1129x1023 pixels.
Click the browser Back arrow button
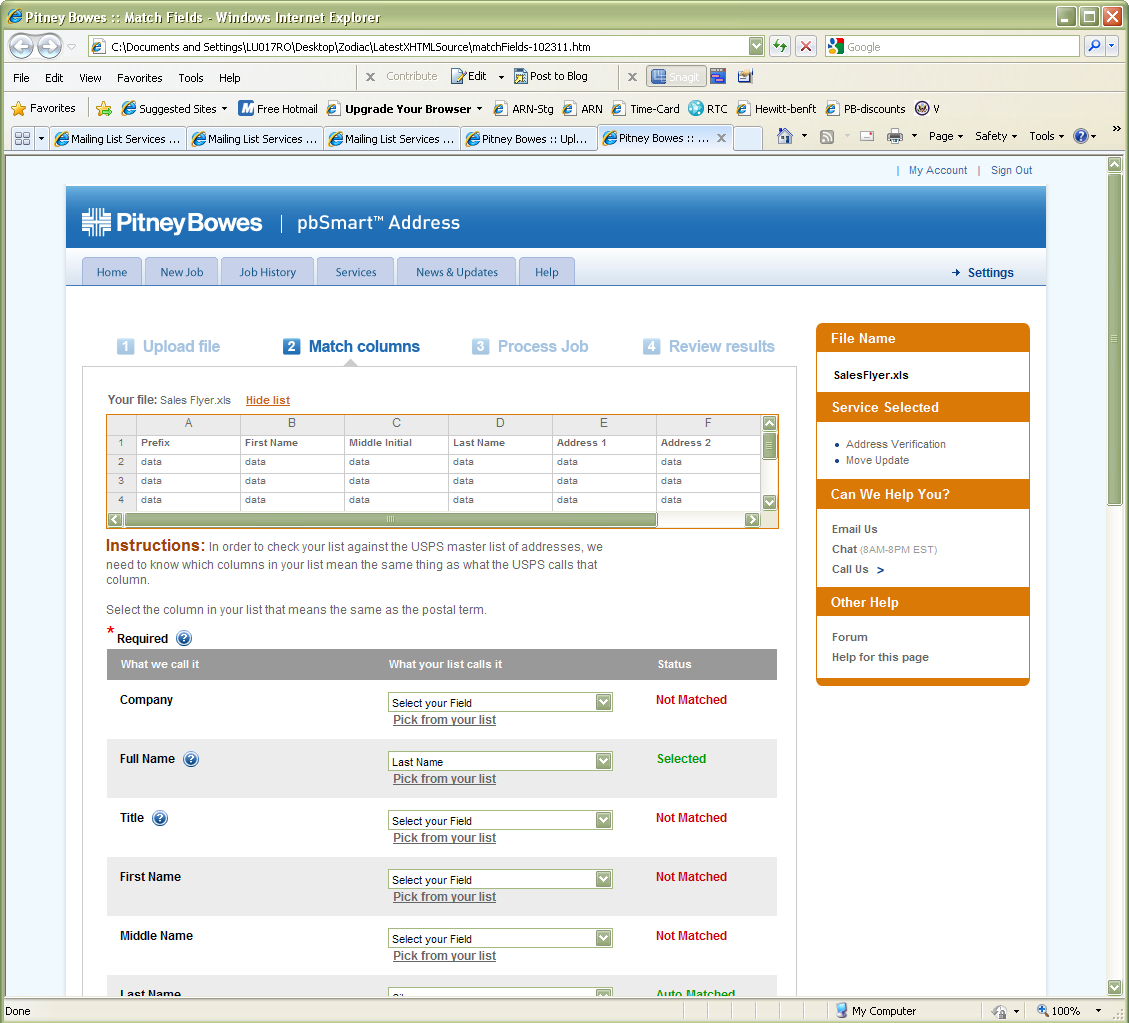coord(22,47)
